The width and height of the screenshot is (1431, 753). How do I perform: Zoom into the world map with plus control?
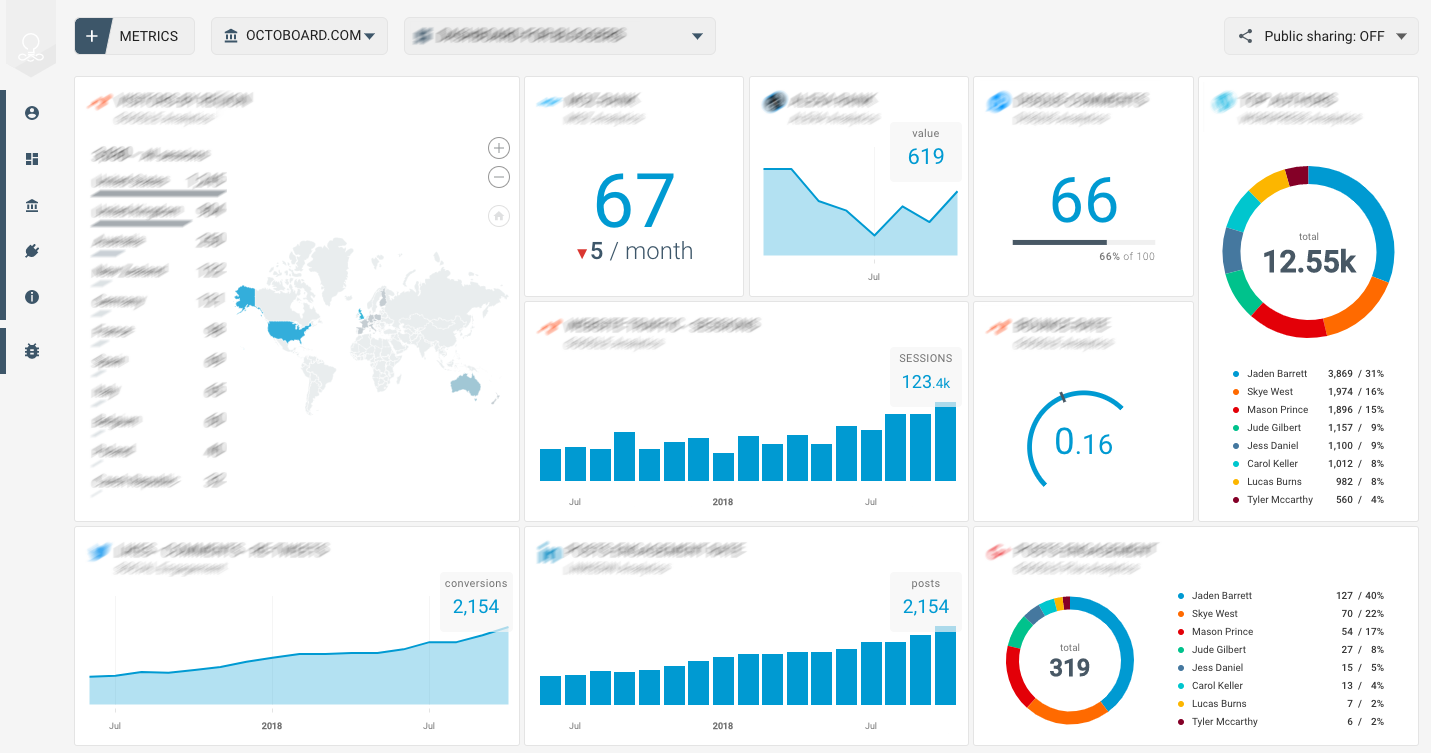[498, 147]
